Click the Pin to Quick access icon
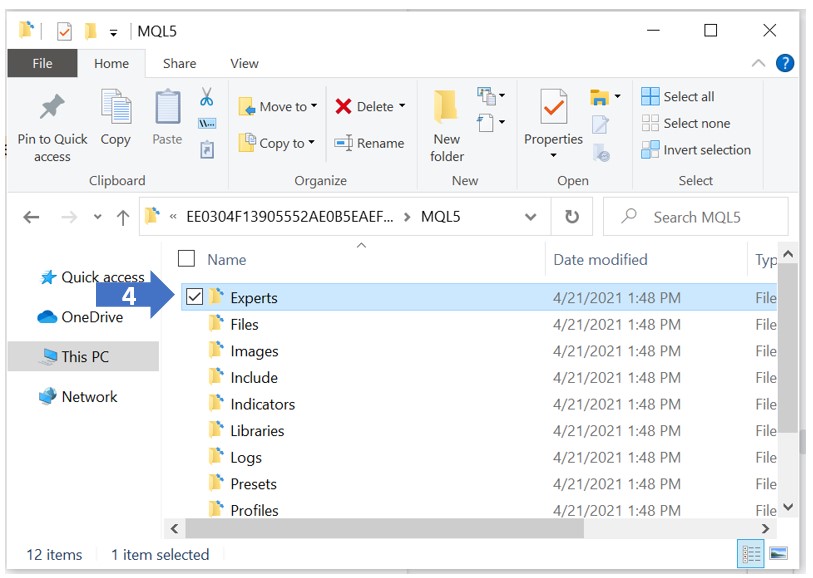This screenshot has width=813, height=578. click(x=52, y=110)
